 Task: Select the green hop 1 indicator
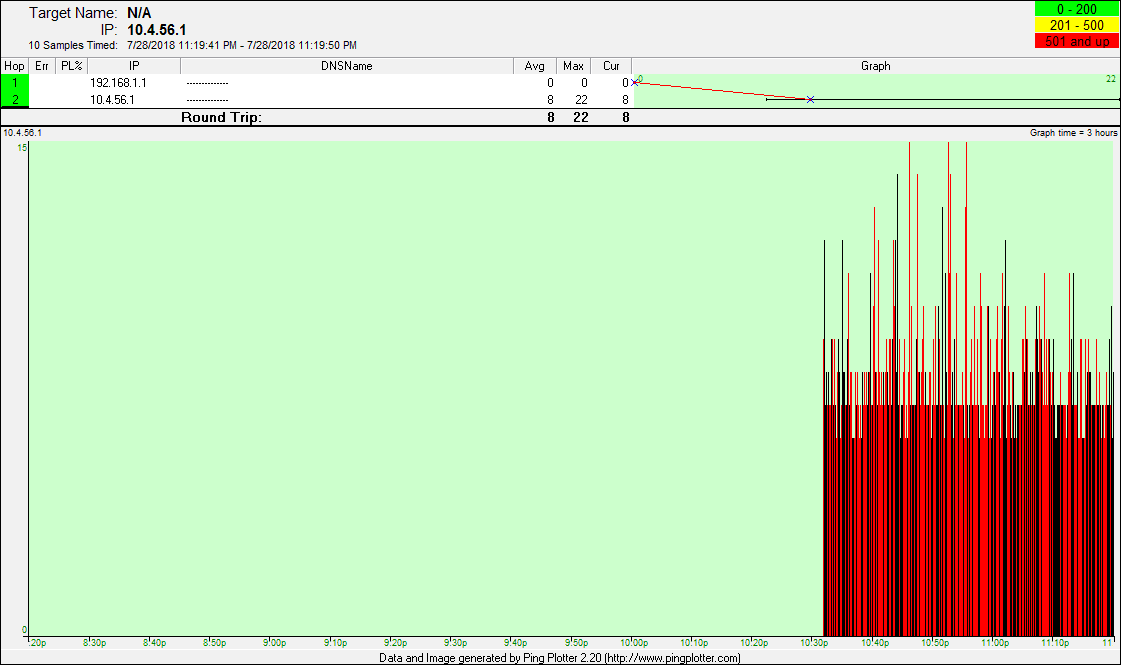coord(15,82)
